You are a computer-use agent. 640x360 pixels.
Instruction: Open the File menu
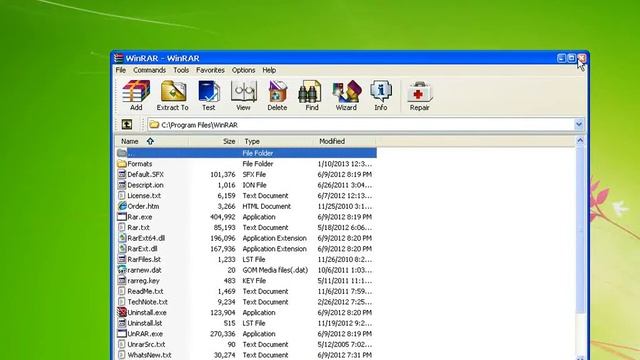(121, 70)
